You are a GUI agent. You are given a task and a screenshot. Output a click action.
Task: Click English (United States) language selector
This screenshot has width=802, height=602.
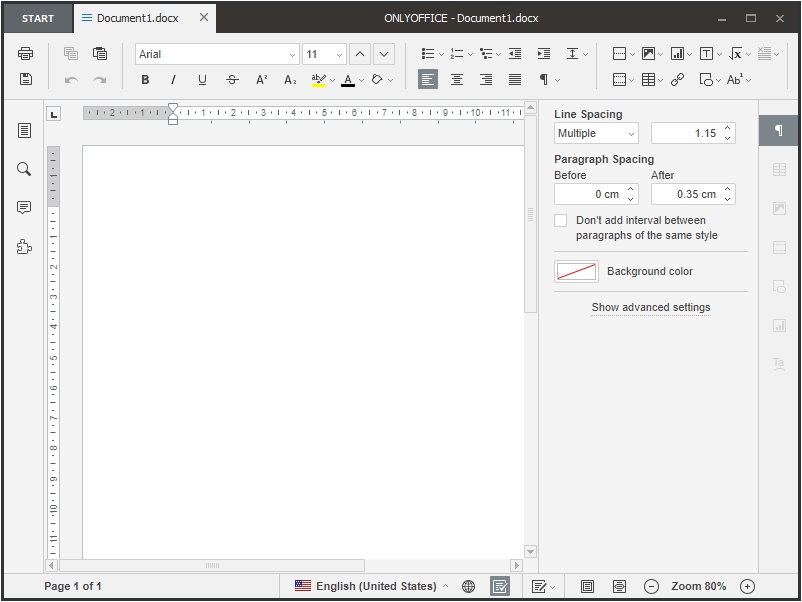372,586
